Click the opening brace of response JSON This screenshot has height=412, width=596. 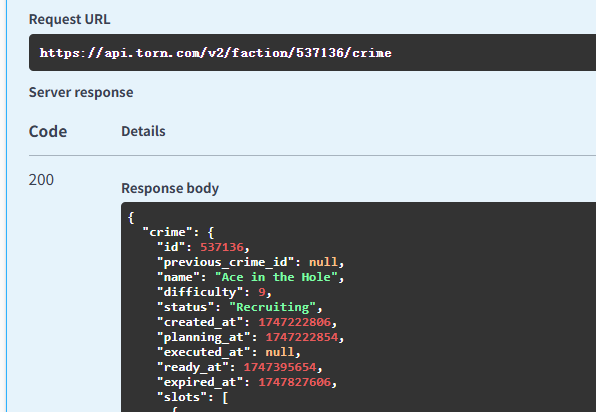point(131,217)
